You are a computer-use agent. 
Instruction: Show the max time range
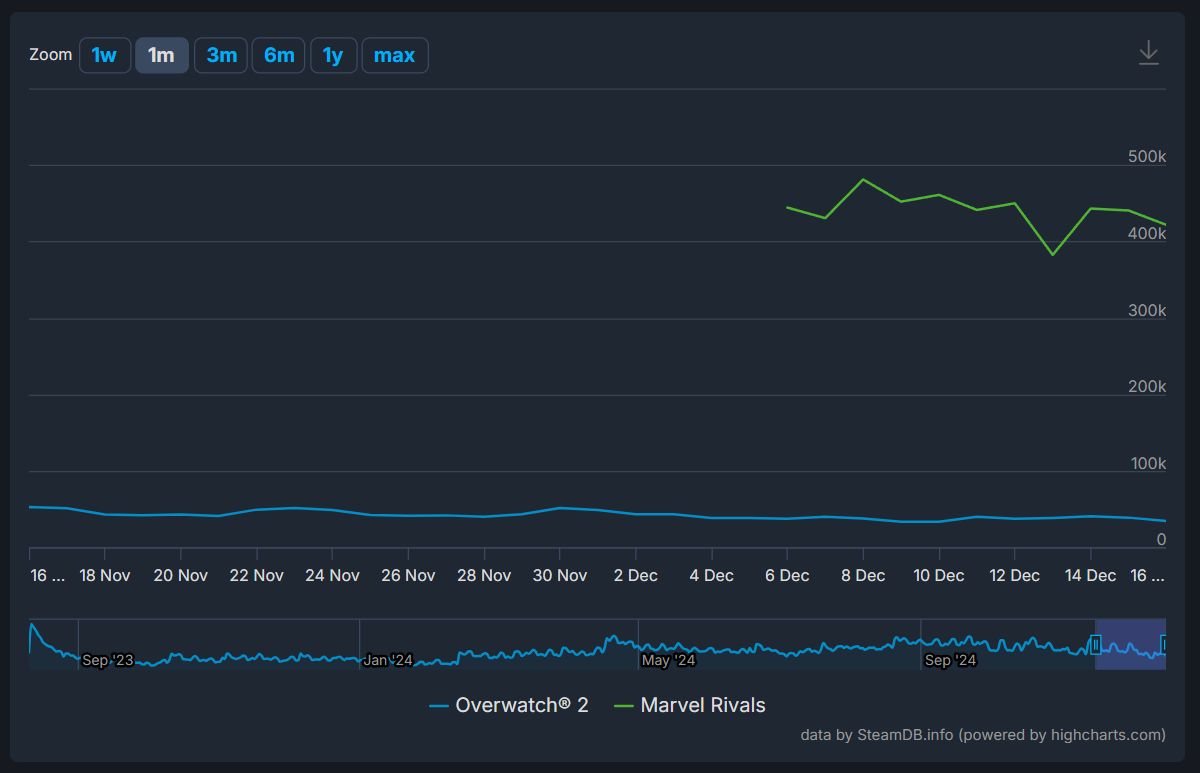pyautogui.click(x=394, y=56)
